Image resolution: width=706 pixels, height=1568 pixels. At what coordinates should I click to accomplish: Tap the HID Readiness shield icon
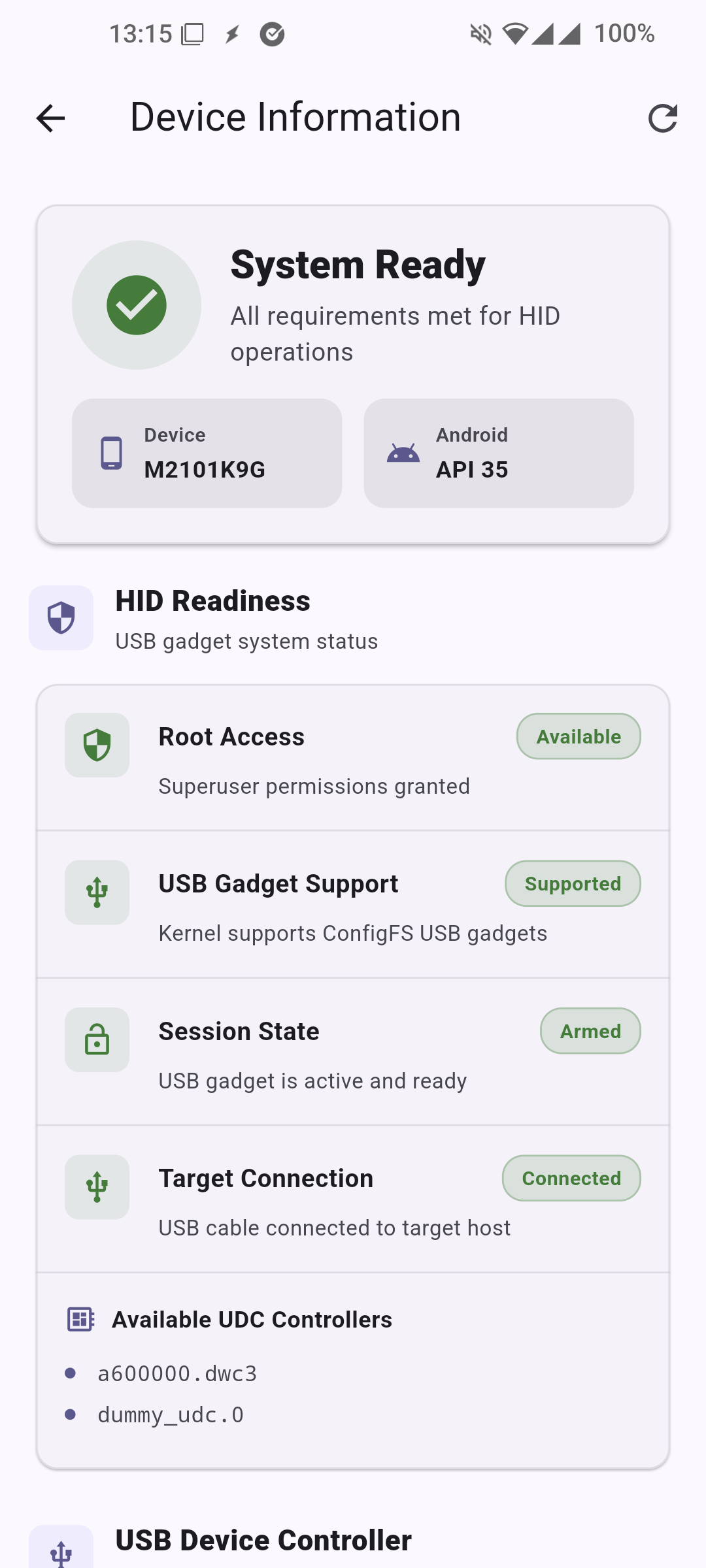coord(61,618)
